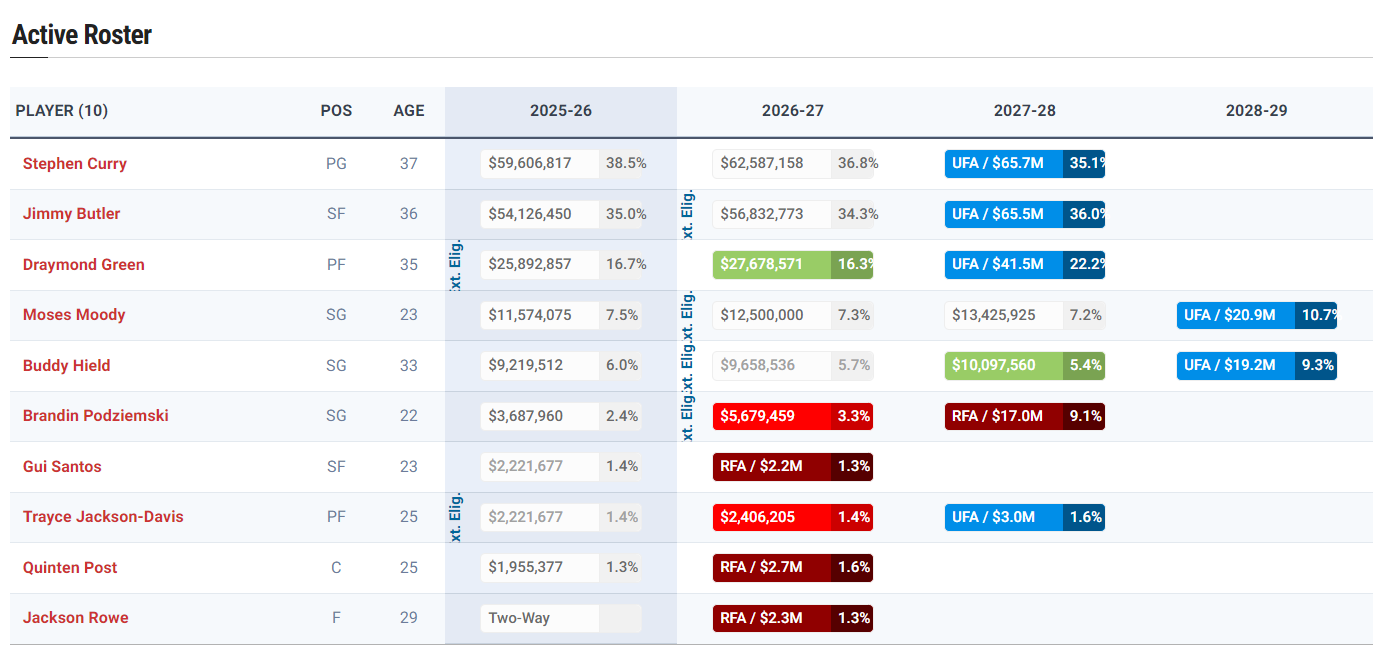Click Quinten Post's RFA / $2.7M badge
Viewport: 1390px width, 651px height.
pyautogui.click(x=772, y=568)
